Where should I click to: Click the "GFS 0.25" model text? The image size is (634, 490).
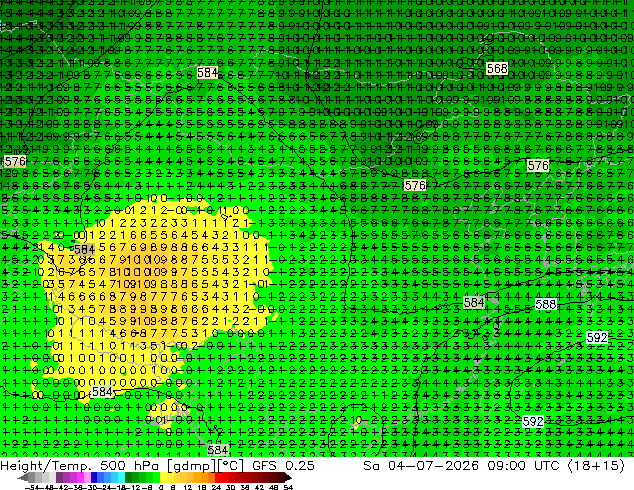click(283, 466)
